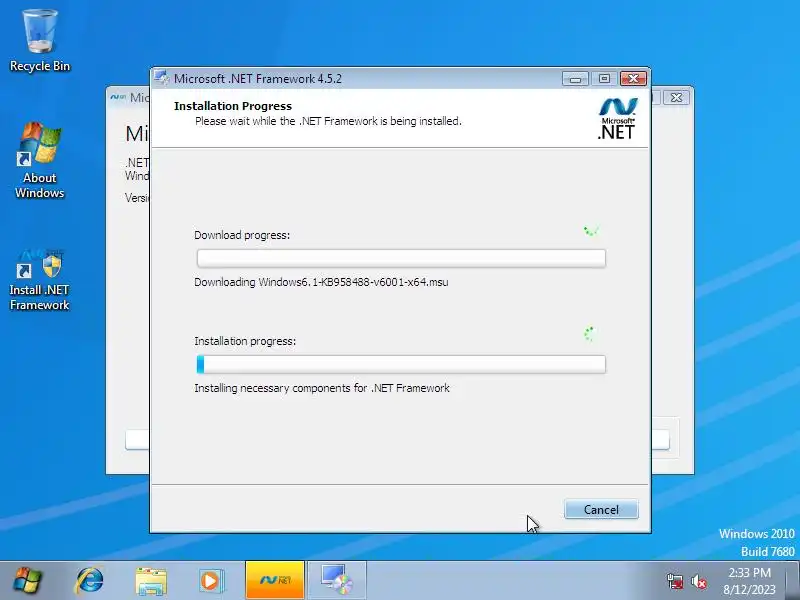The image size is (800, 600).
Task: Click the Installation progress bar
Action: tap(401, 364)
